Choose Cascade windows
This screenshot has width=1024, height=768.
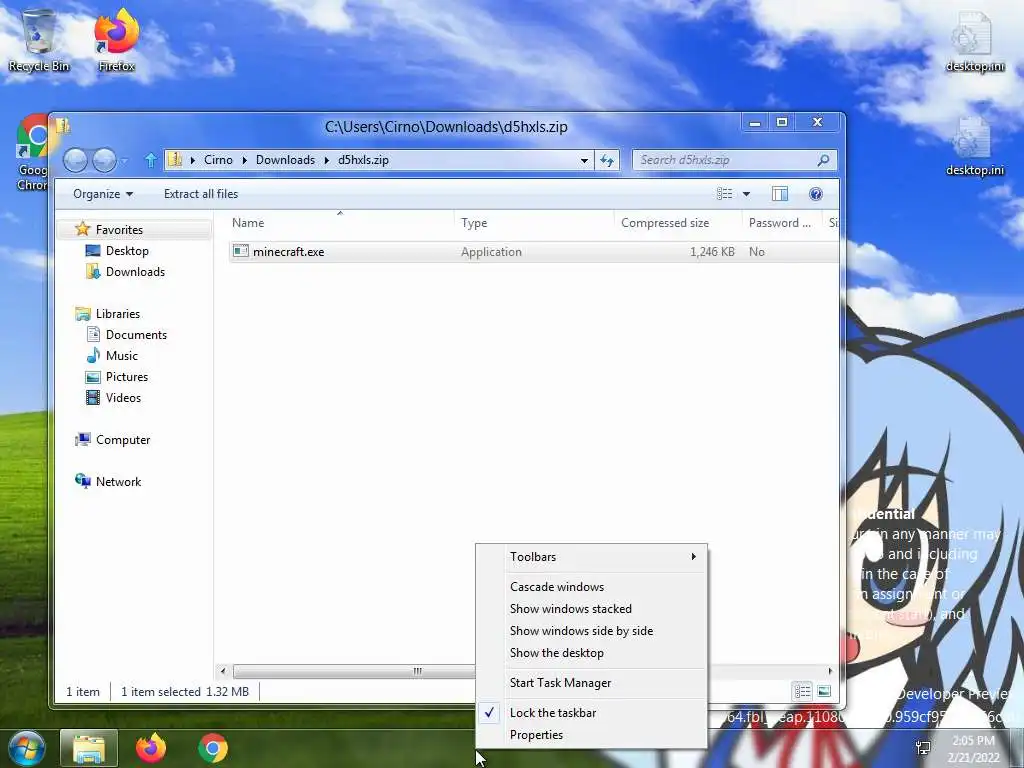[x=592, y=586]
